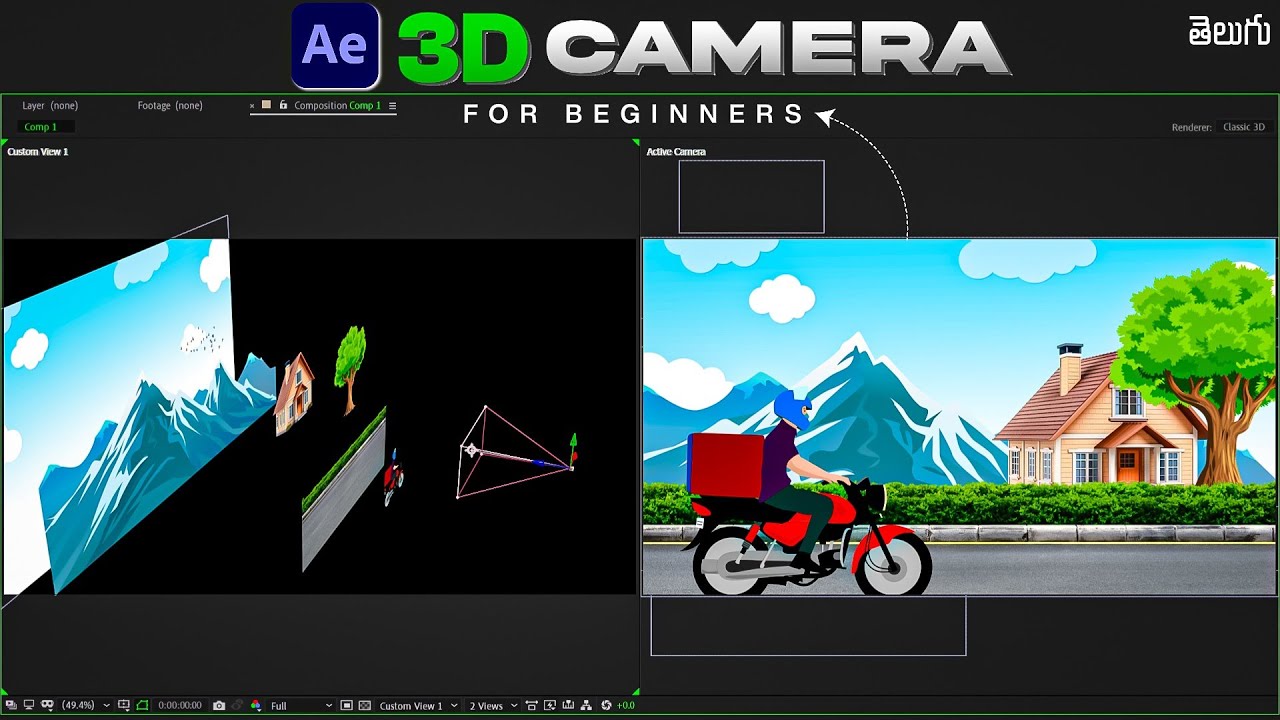
Task: Click the Active Camera viewport label
Action: [x=676, y=152]
